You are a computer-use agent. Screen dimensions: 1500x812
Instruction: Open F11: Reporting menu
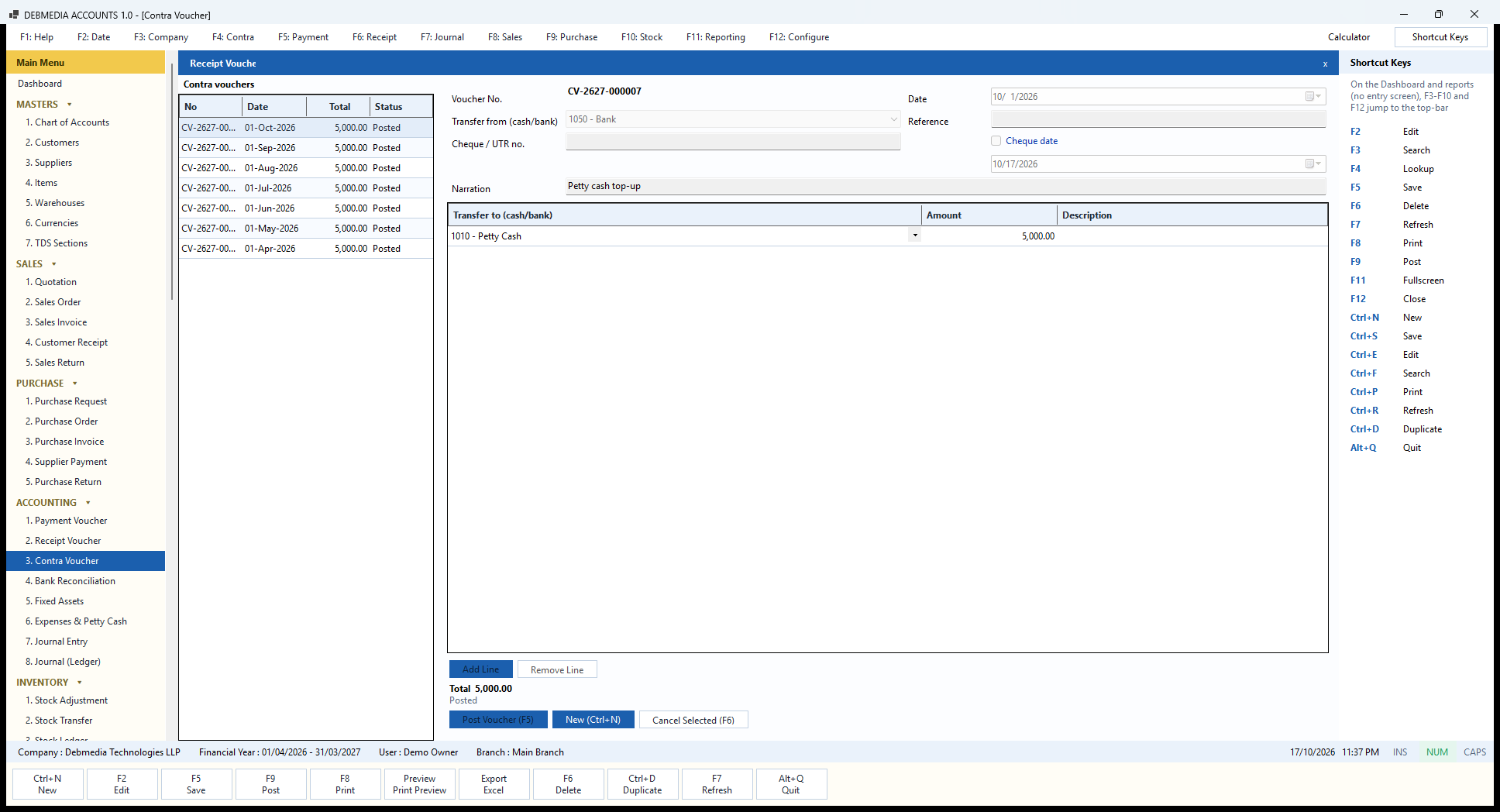[716, 37]
